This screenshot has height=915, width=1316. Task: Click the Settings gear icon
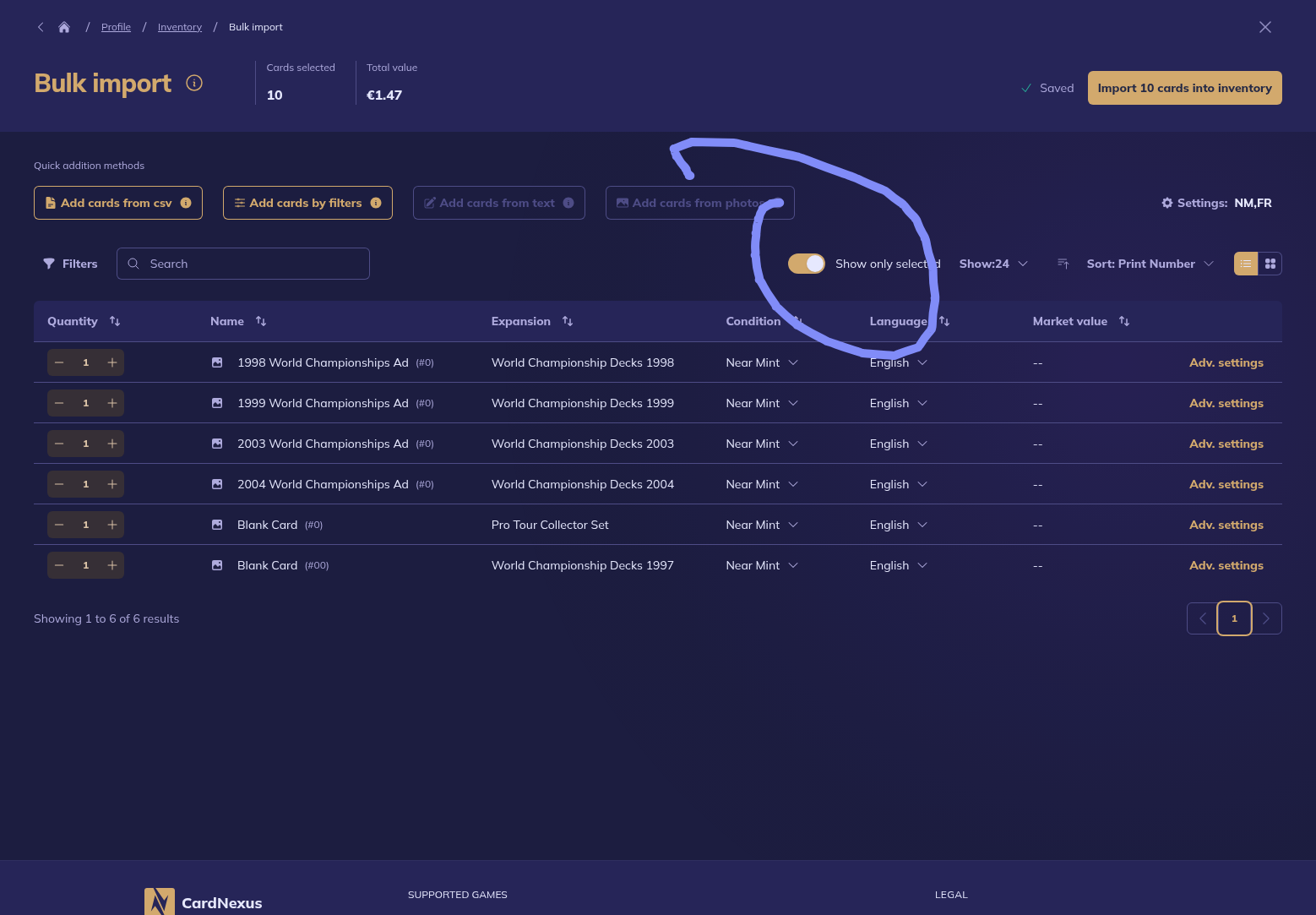click(1167, 203)
